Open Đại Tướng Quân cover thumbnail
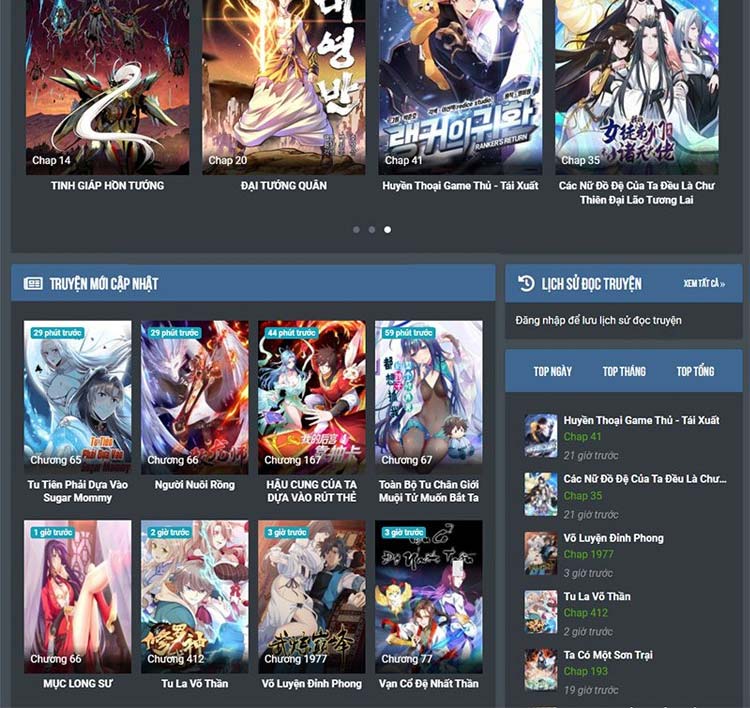The image size is (750, 708). pyautogui.click(x=284, y=87)
